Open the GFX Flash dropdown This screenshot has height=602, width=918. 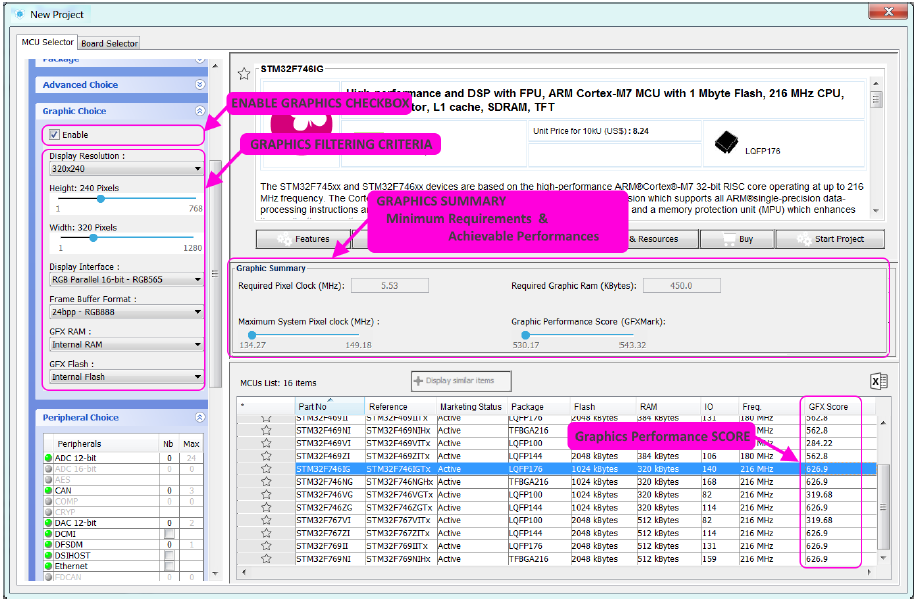pyautogui.click(x=126, y=377)
